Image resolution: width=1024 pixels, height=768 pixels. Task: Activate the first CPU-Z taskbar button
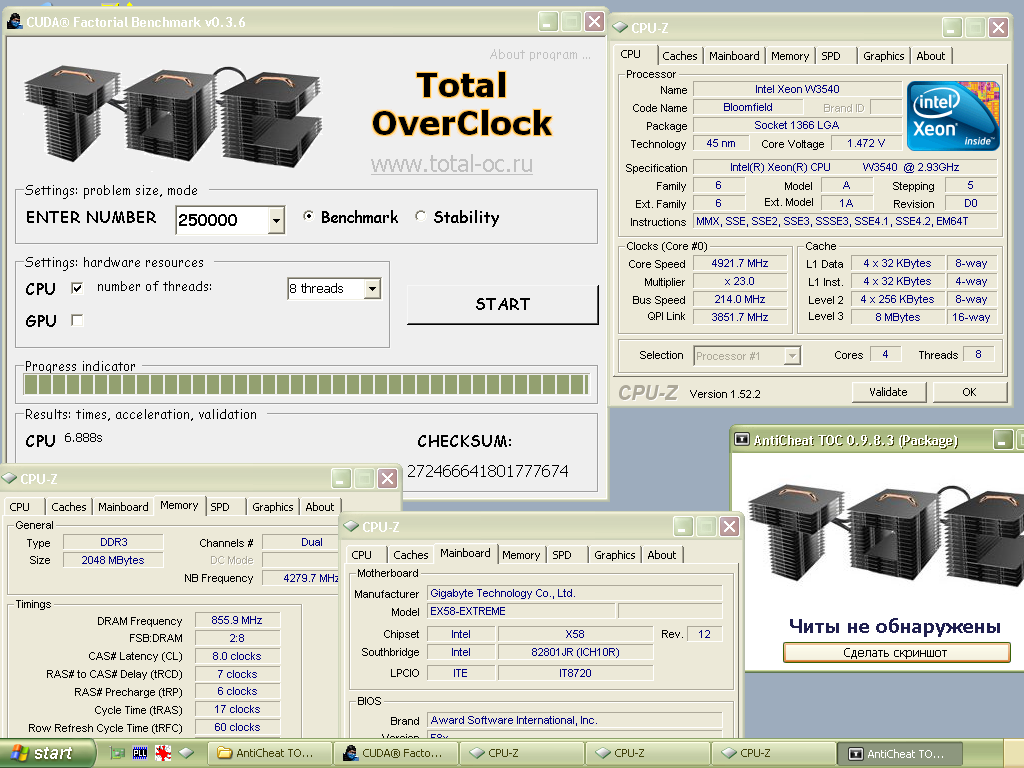[522, 753]
